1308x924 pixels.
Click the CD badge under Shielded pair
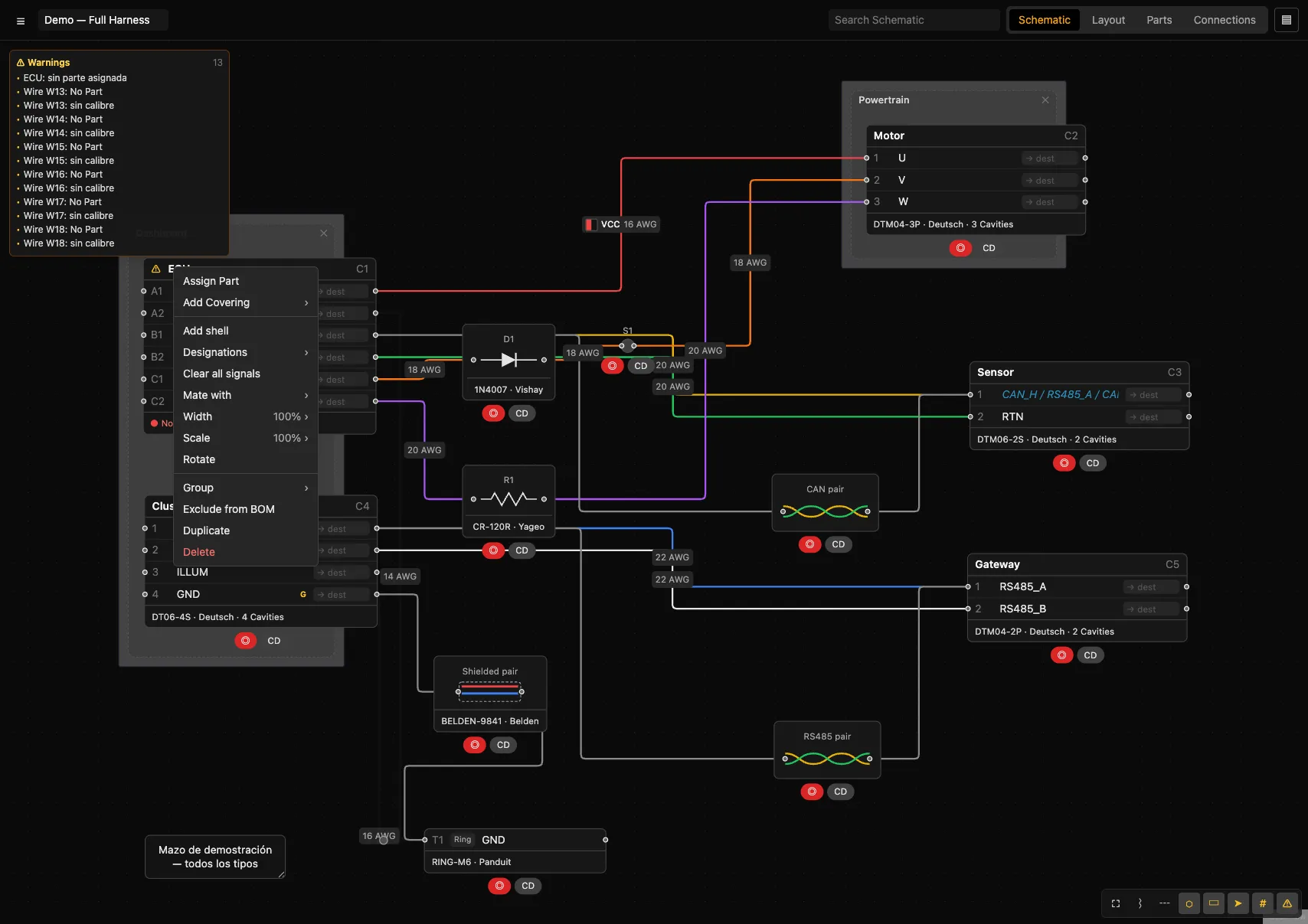[503, 745]
